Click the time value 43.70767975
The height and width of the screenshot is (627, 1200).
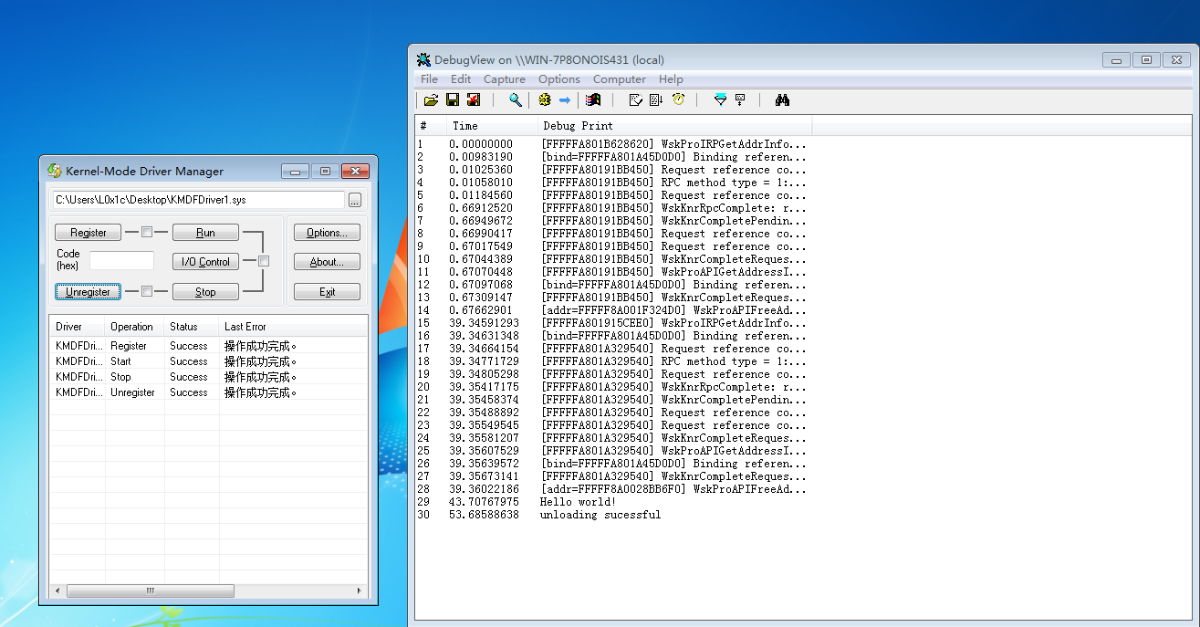(484, 502)
